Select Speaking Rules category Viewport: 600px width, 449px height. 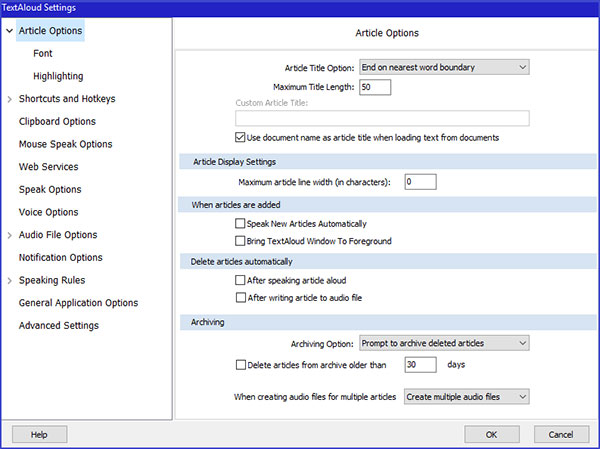tap(52, 280)
